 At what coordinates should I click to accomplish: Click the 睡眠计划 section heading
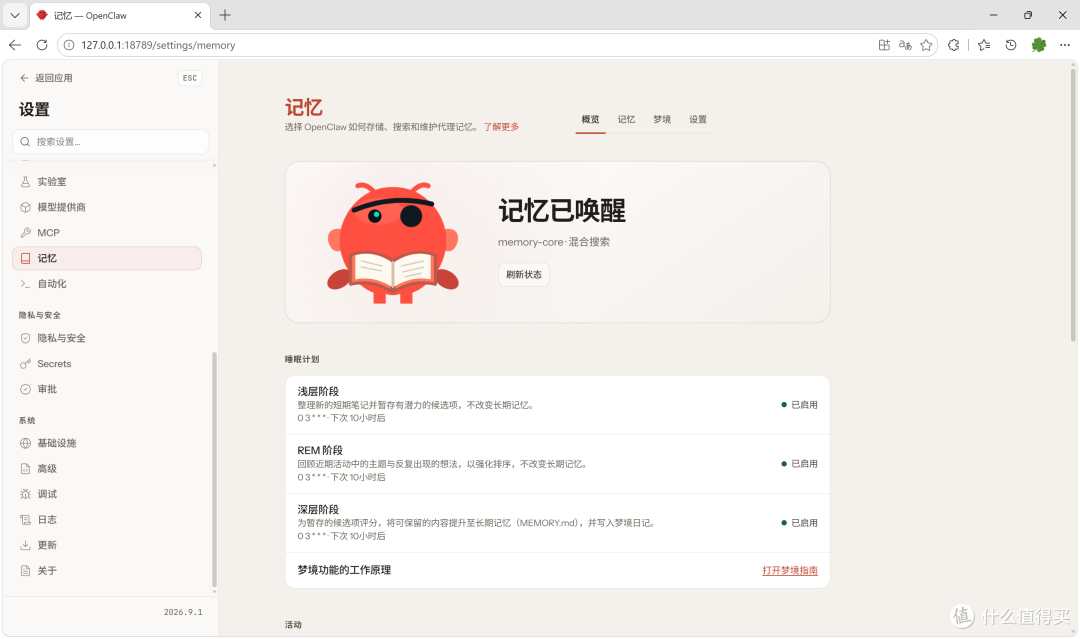click(302, 359)
